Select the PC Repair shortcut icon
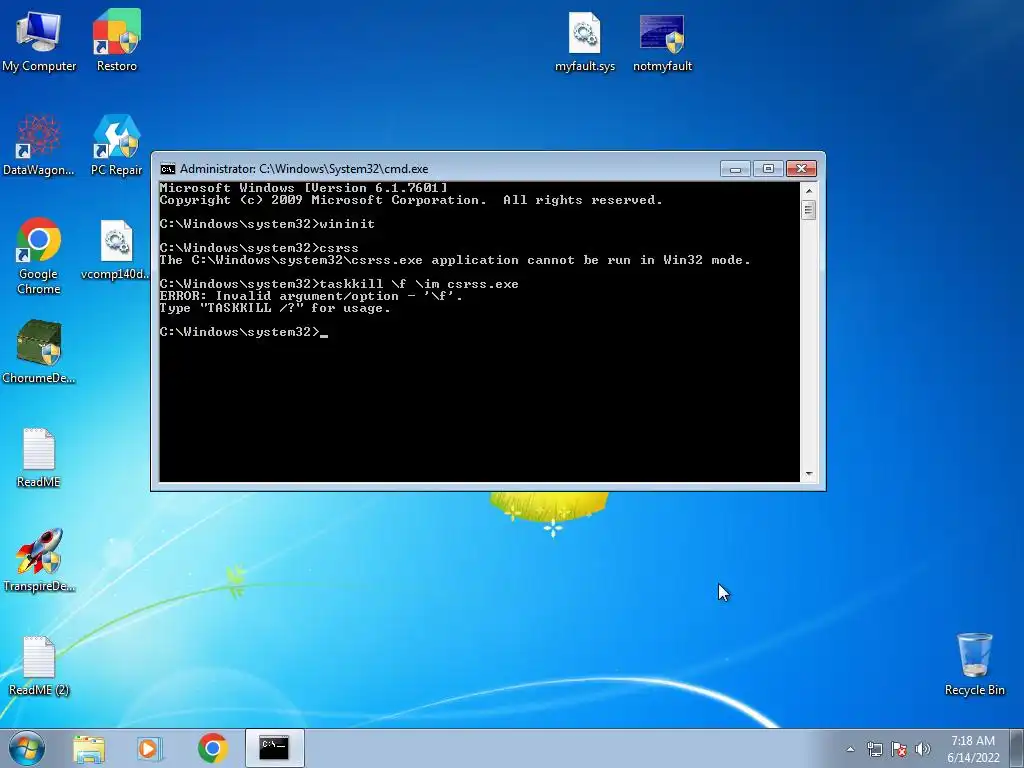 tap(116, 145)
